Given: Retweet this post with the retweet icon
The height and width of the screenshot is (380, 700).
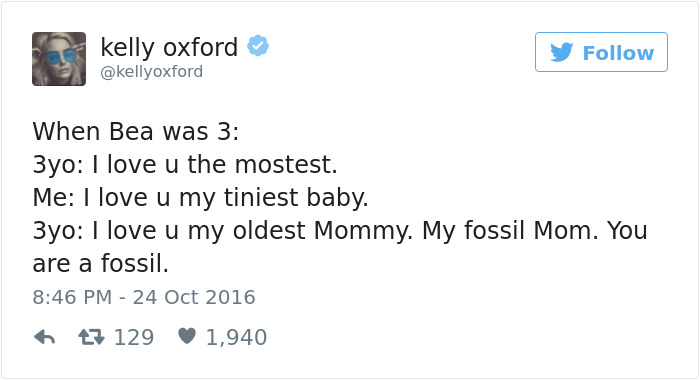Looking at the screenshot, I should pyautogui.click(x=92, y=337).
